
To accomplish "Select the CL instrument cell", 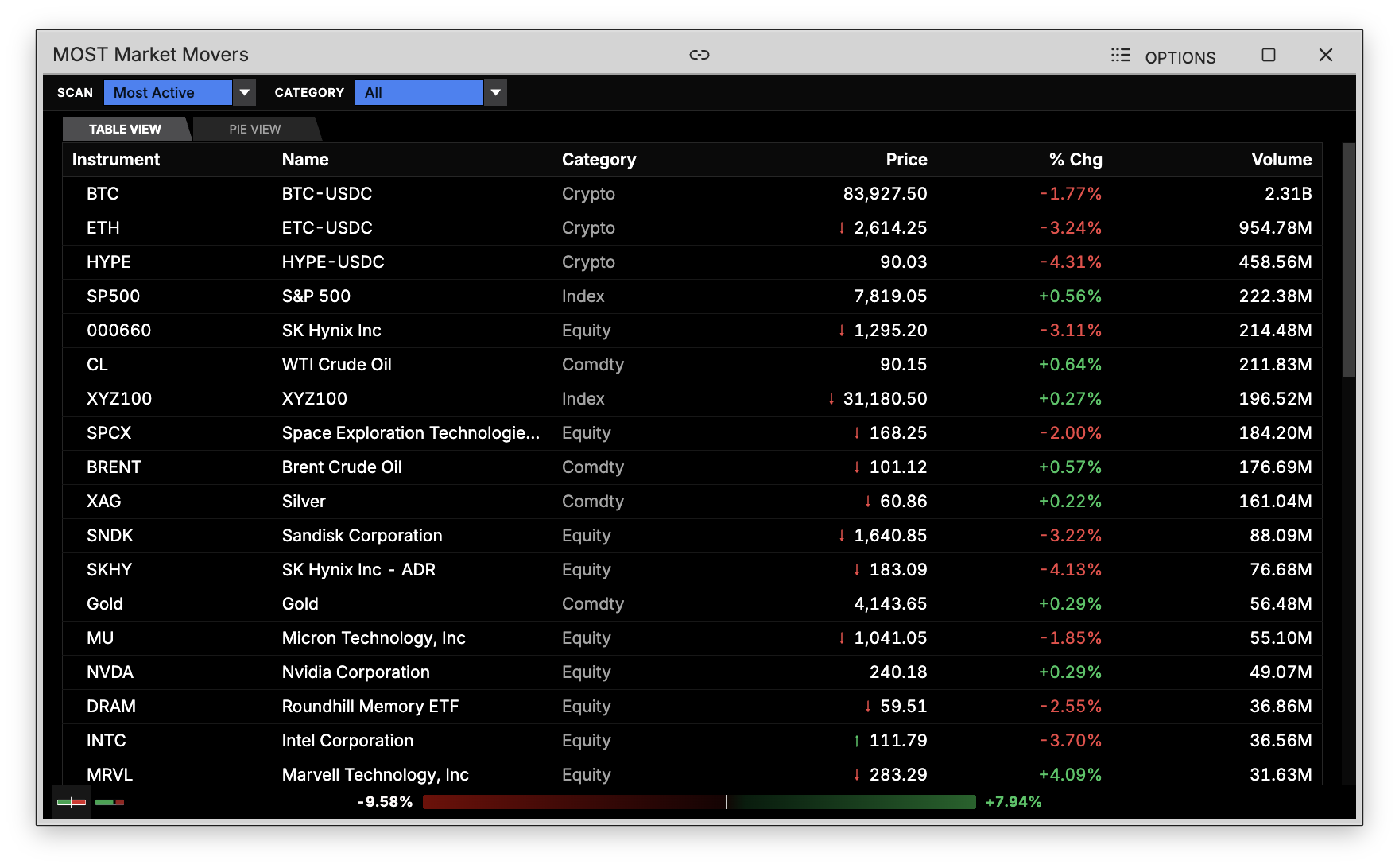I will pos(97,365).
